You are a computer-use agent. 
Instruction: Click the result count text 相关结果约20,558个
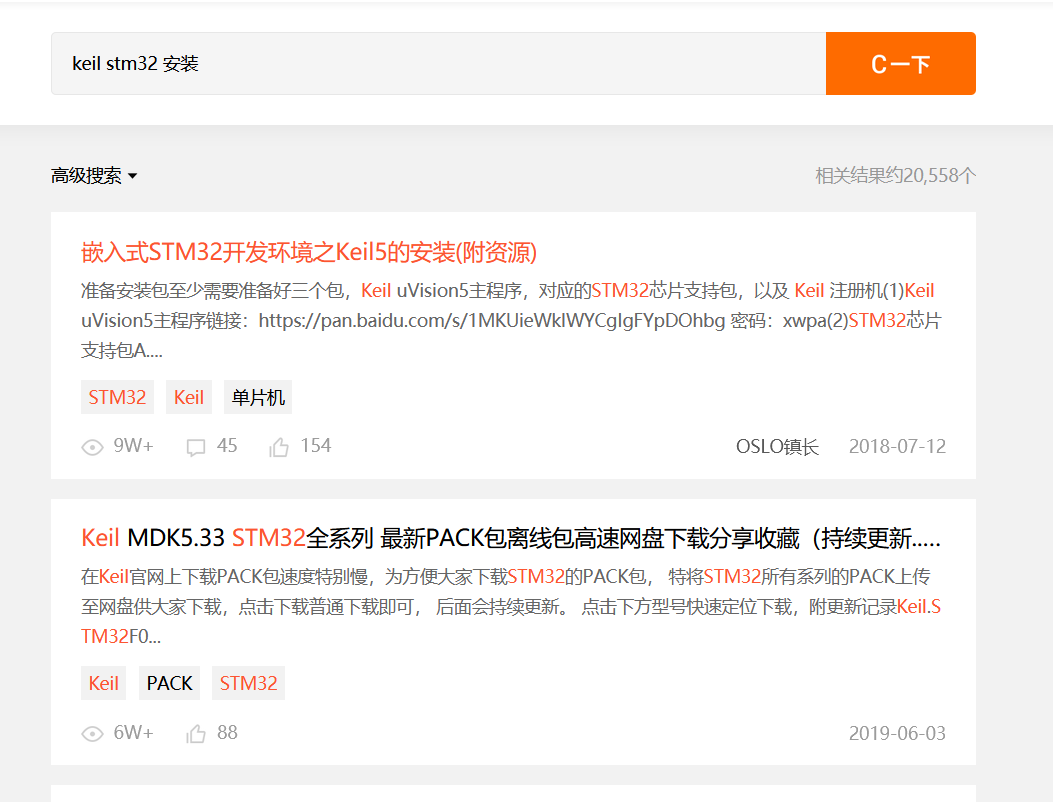tap(895, 176)
